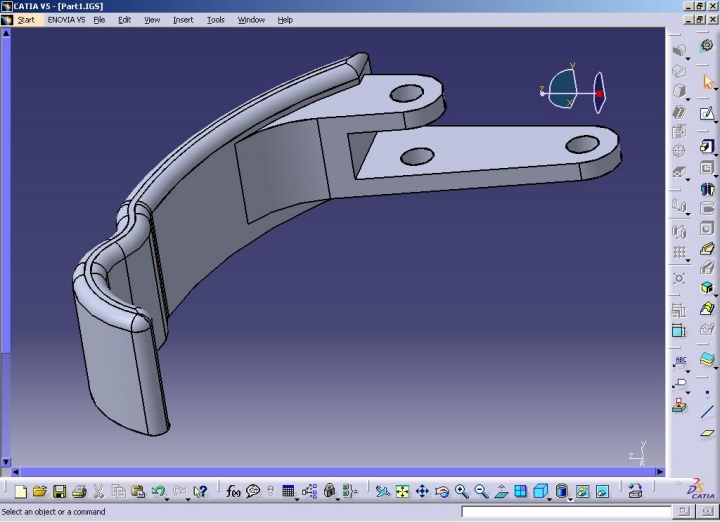Select the Rotate view tool
Viewport: 720px width, 523px height.
(442, 491)
